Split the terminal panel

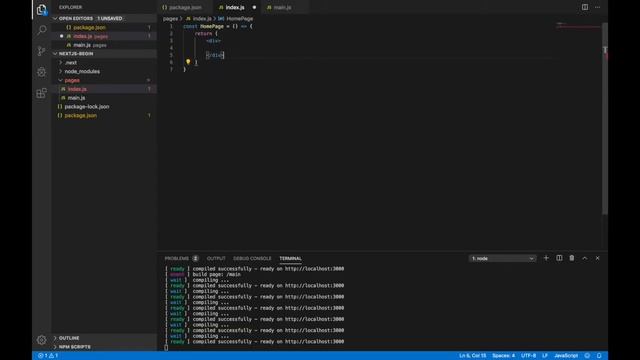pyautogui.click(x=559, y=258)
